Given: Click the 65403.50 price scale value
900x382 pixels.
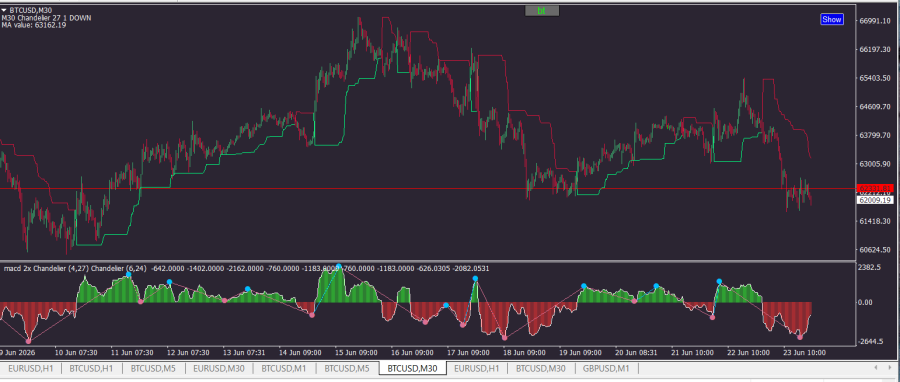Looking at the screenshot, I should coord(874,78).
